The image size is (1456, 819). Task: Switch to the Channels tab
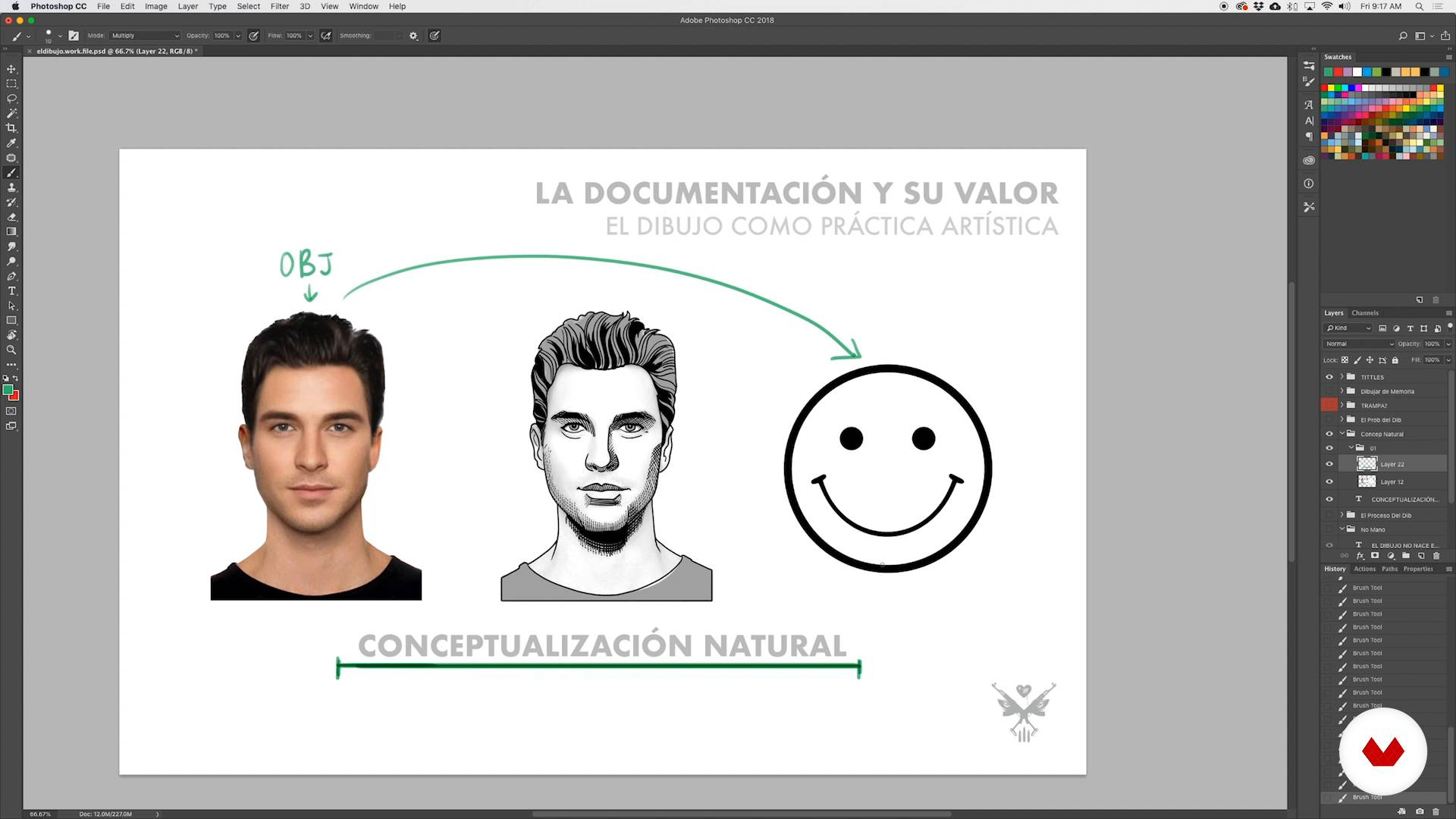[x=1365, y=313]
